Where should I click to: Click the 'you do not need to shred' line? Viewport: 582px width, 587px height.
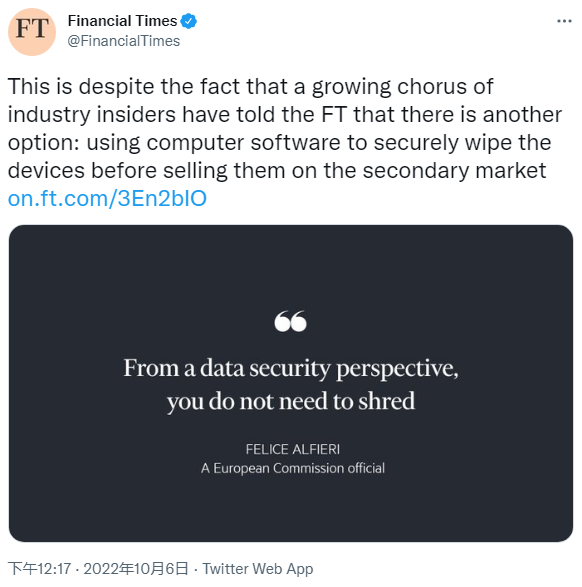[291, 402]
